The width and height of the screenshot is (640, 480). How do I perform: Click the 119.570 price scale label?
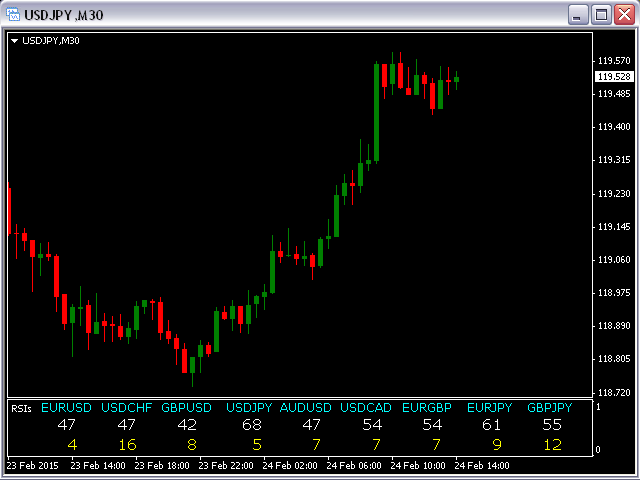[x=614, y=61]
